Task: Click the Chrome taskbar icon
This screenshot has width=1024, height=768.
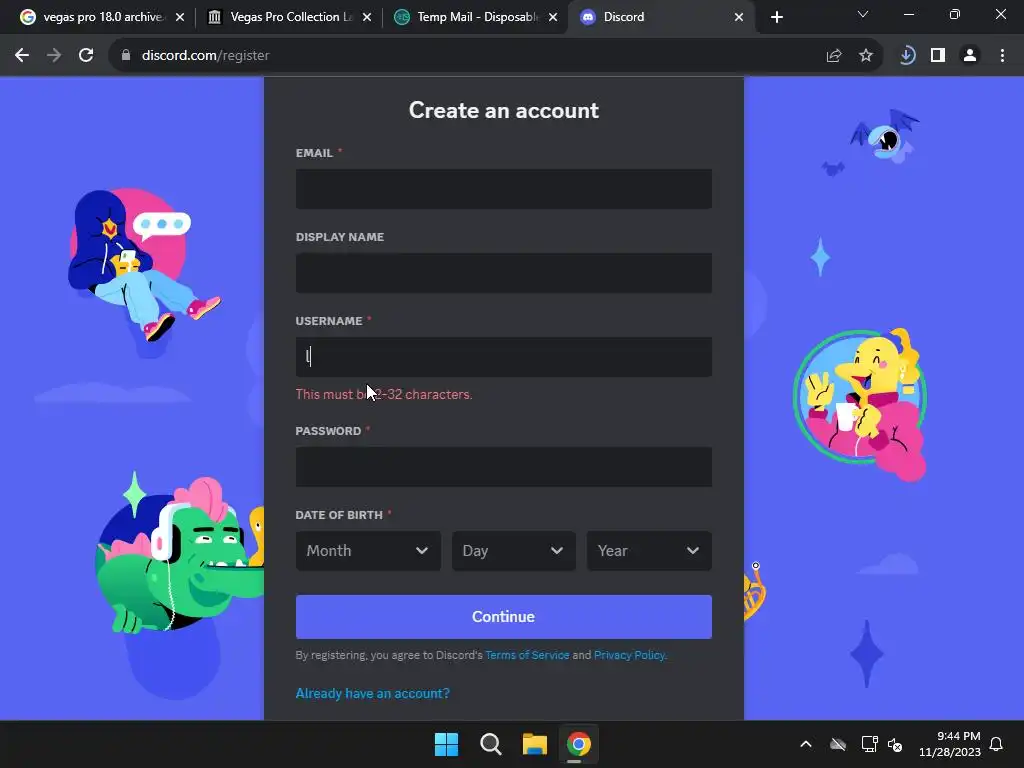Action: [x=579, y=744]
